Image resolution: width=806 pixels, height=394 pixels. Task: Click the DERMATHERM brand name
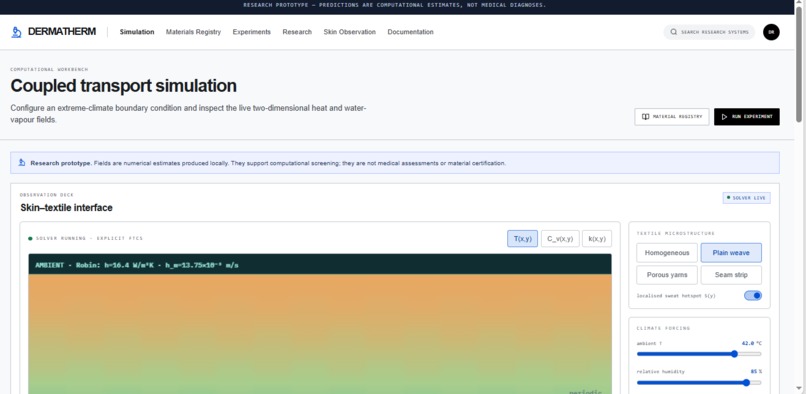click(x=62, y=32)
